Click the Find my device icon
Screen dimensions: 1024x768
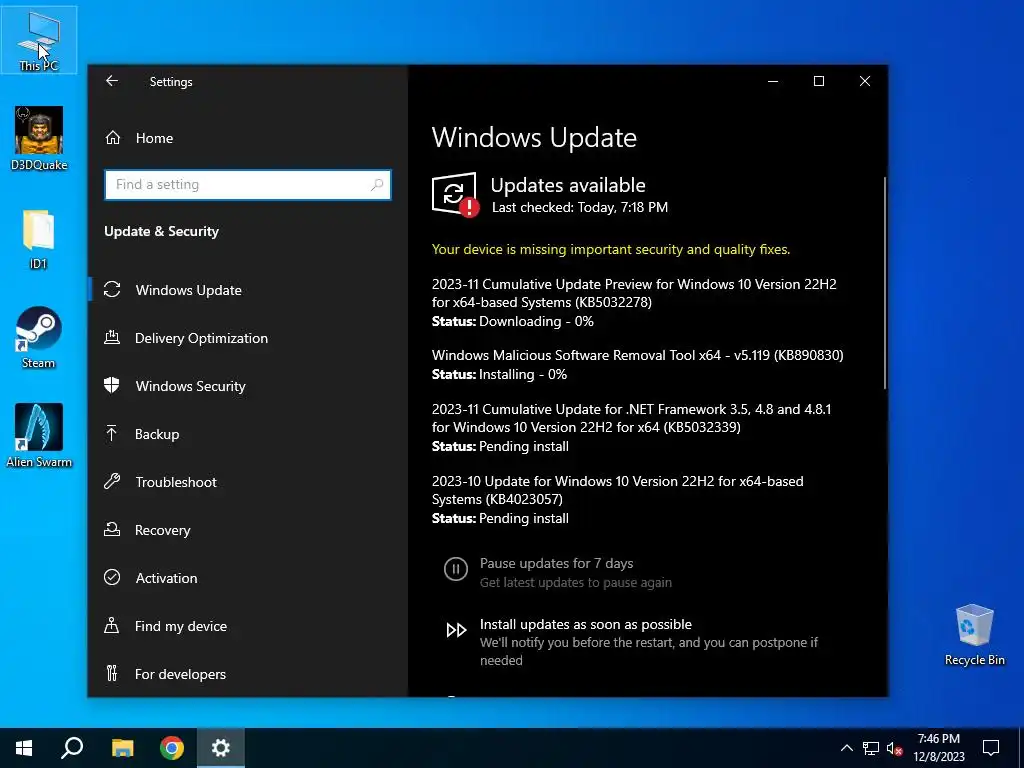(112, 626)
